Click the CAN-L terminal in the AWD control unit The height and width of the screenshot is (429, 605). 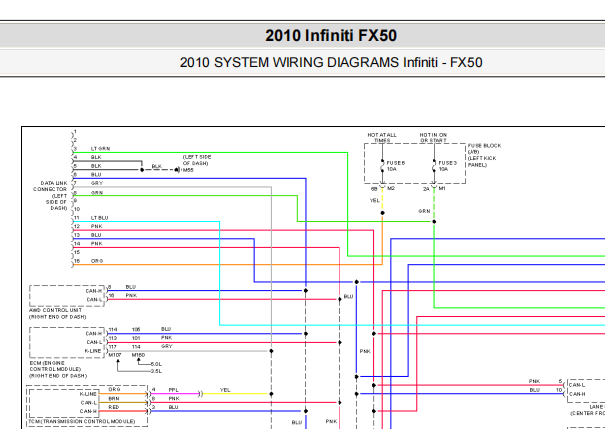click(94, 300)
